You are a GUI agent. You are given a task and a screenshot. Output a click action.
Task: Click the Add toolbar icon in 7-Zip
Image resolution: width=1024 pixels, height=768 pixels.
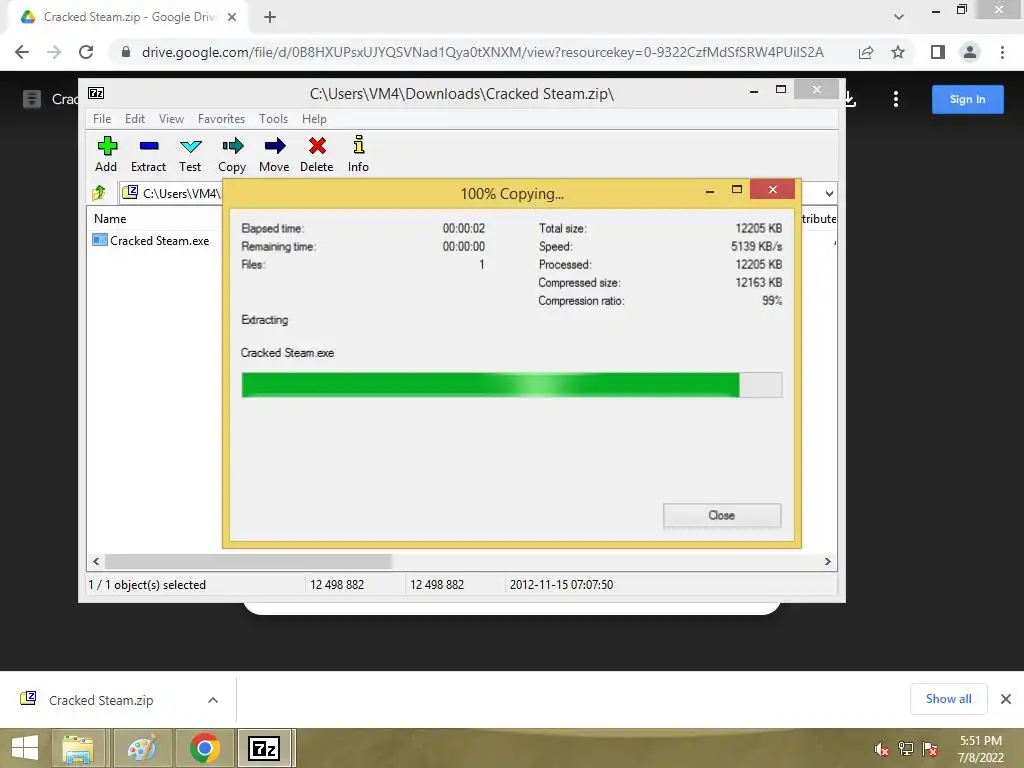106,154
